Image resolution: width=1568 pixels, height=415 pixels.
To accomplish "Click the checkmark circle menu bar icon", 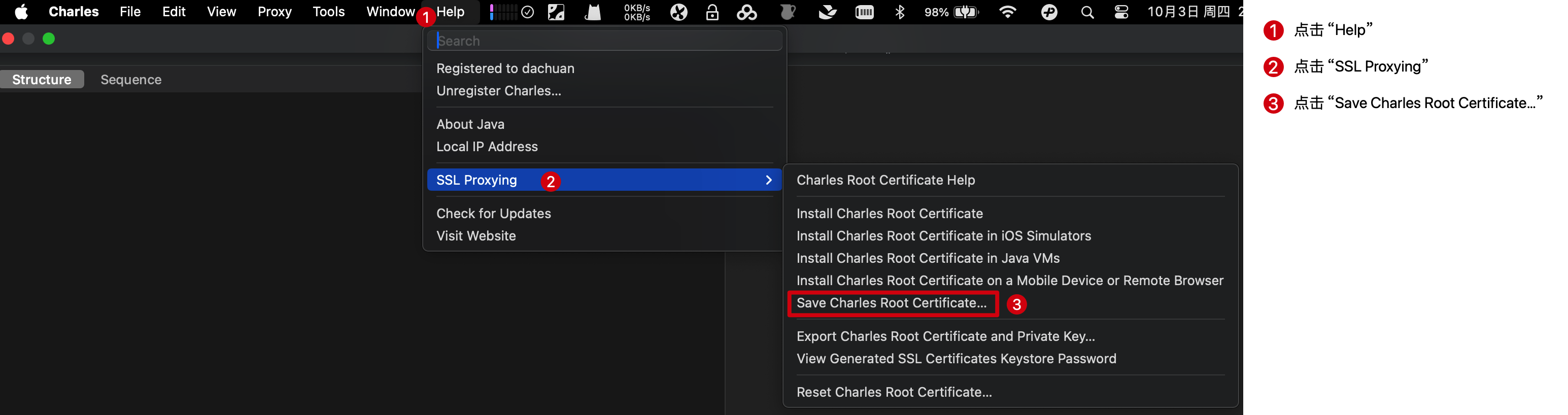I will [x=528, y=12].
